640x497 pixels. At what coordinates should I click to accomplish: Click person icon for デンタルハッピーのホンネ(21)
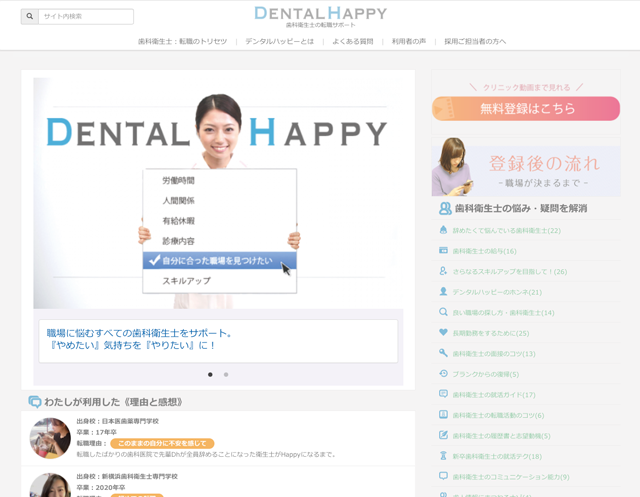click(x=443, y=291)
